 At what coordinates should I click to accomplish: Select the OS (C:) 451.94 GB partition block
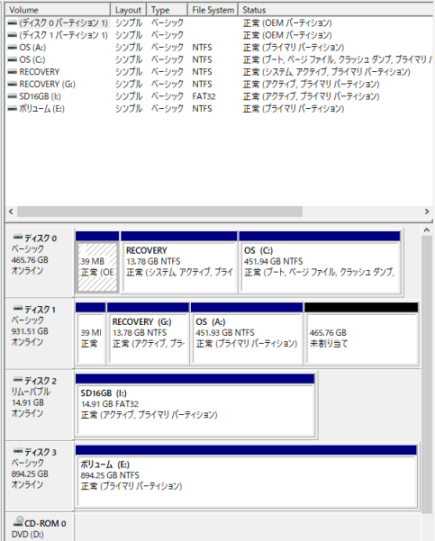coord(319,262)
